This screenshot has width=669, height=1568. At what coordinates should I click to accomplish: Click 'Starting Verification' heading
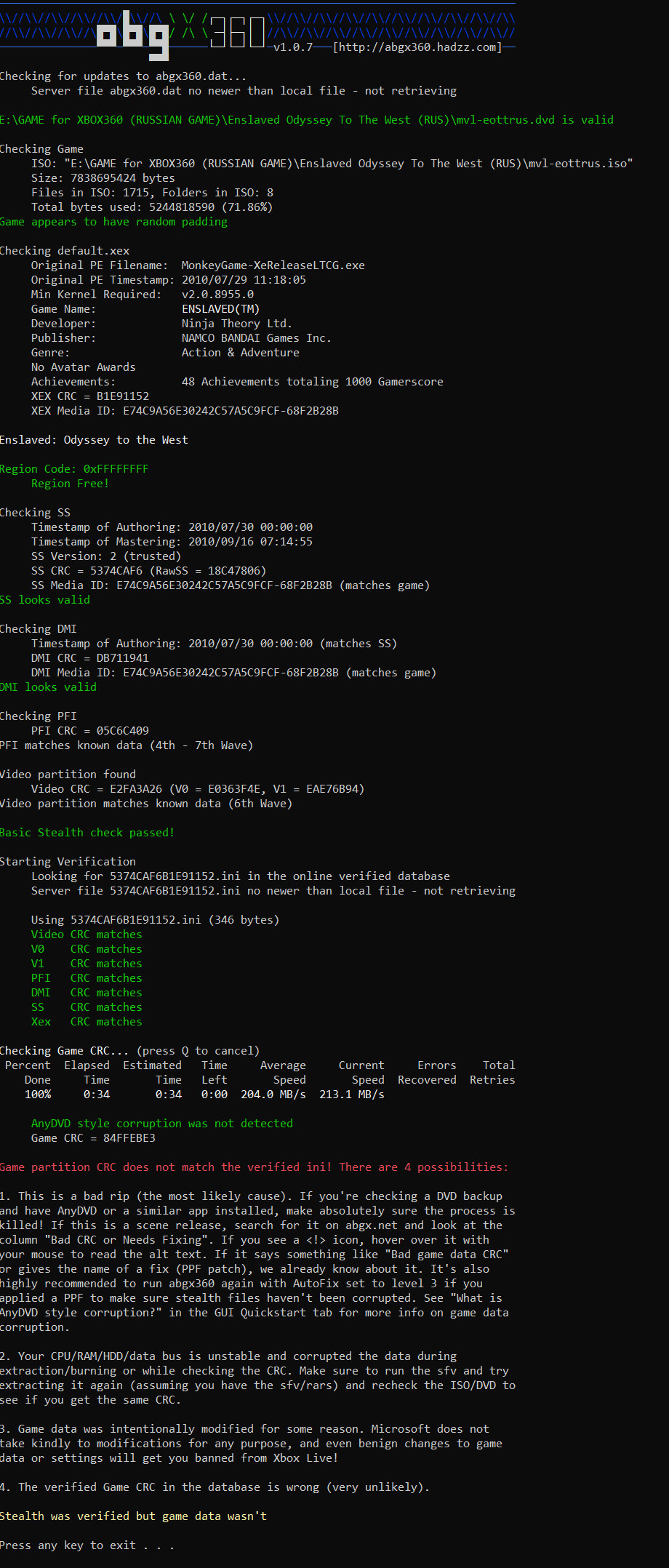68,862
